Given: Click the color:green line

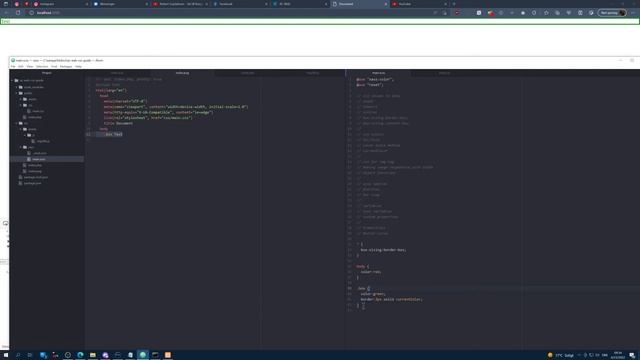Looking at the screenshot, I should 373,294.
